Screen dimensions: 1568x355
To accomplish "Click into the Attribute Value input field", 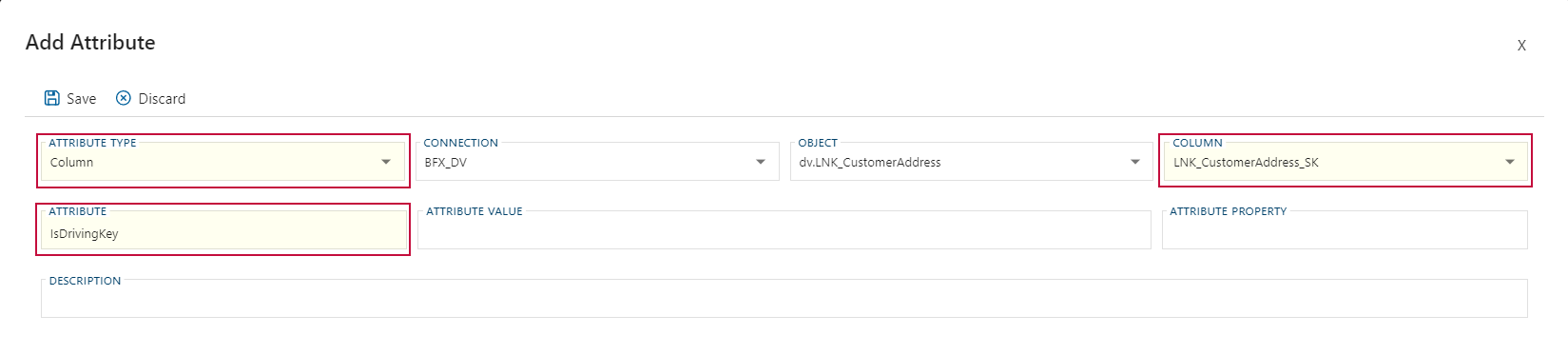I will (x=784, y=230).
